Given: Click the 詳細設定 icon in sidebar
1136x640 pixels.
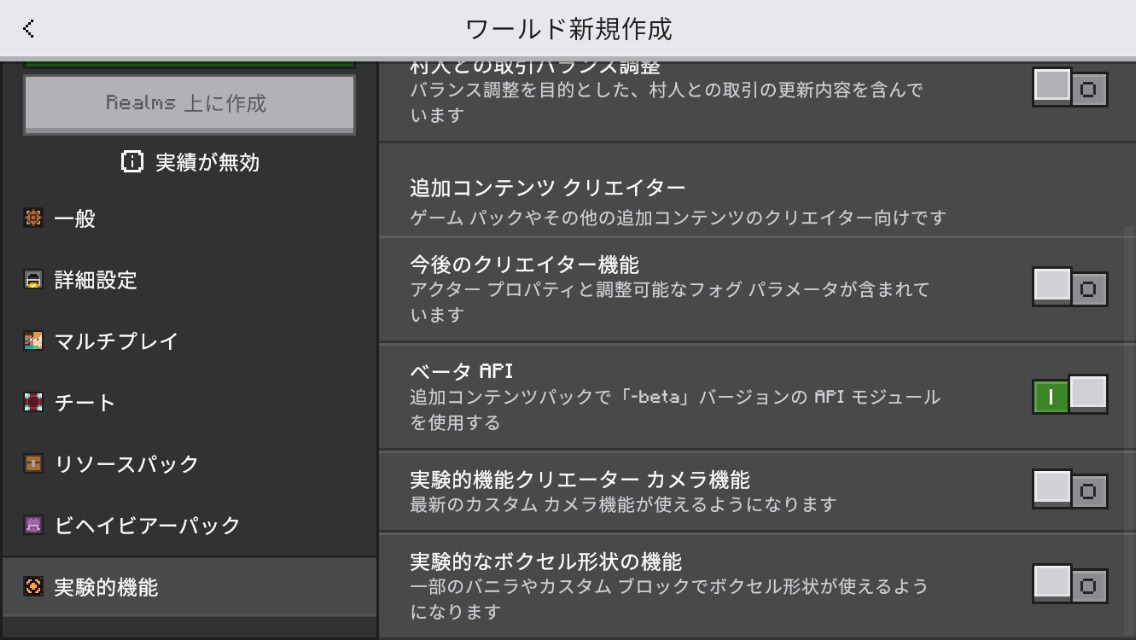Looking at the screenshot, I should 33,279.
